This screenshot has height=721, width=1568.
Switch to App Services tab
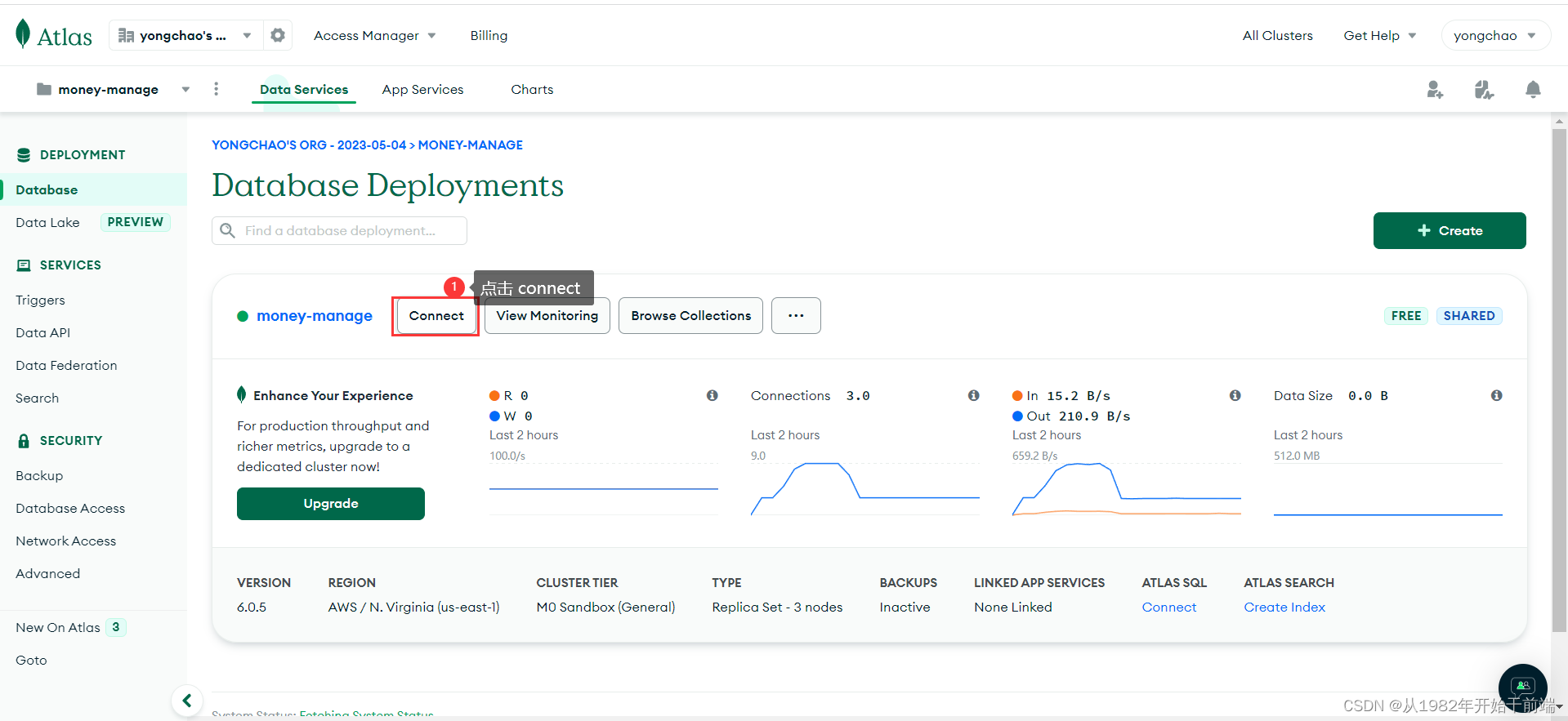(x=422, y=89)
